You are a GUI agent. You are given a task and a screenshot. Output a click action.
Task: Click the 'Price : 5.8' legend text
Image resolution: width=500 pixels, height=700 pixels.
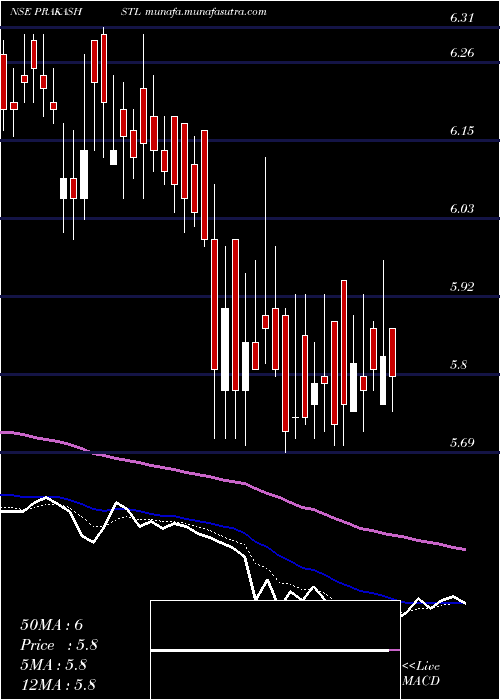pyautogui.click(x=59, y=645)
